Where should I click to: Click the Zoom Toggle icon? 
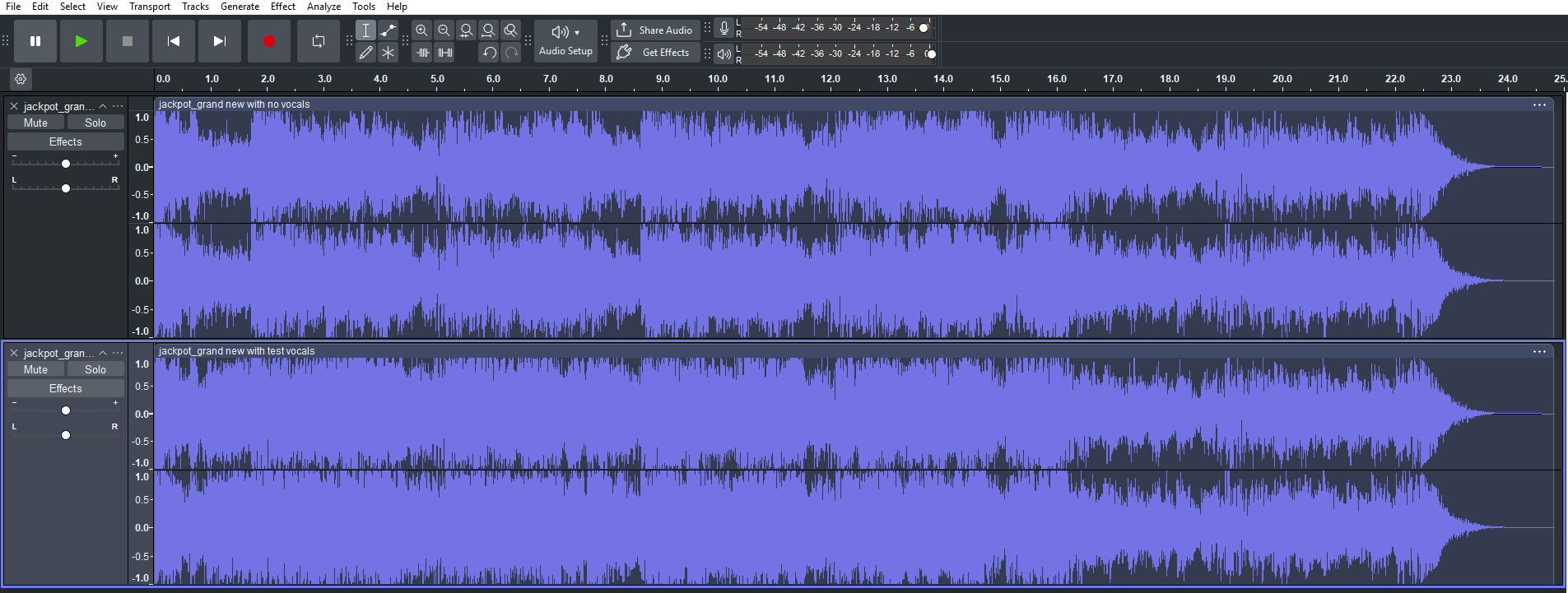[x=510, y=30]
